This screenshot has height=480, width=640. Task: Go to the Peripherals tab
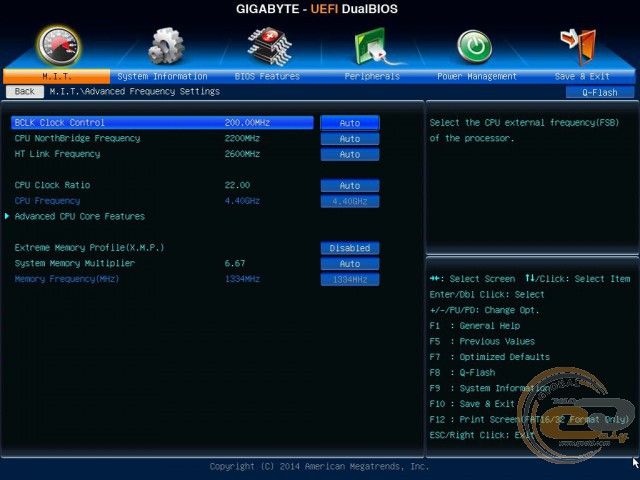(x=372, y=76)
